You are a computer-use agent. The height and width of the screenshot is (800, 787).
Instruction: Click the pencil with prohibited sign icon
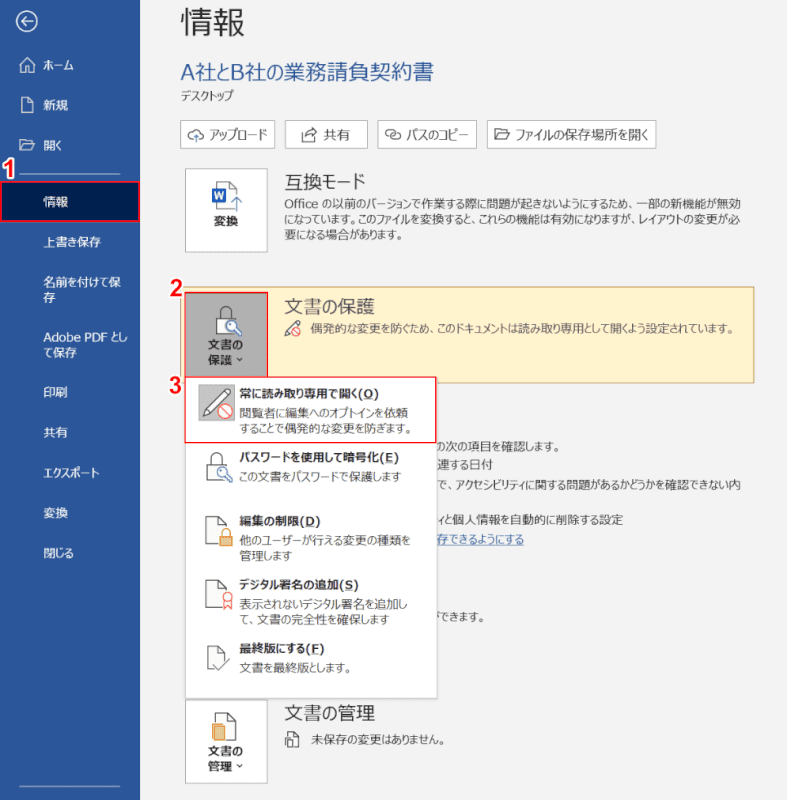click(x=217, y=403)
